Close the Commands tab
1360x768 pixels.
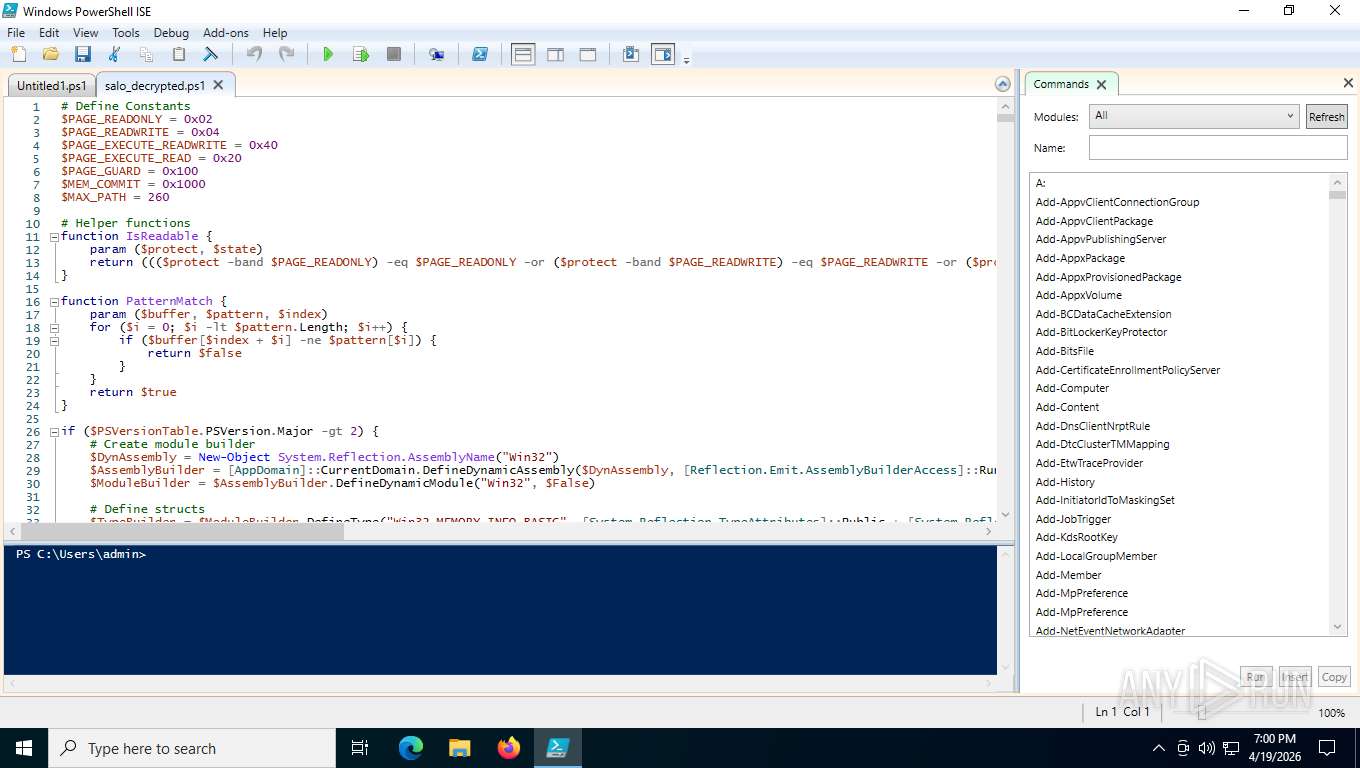point(1101,85)
